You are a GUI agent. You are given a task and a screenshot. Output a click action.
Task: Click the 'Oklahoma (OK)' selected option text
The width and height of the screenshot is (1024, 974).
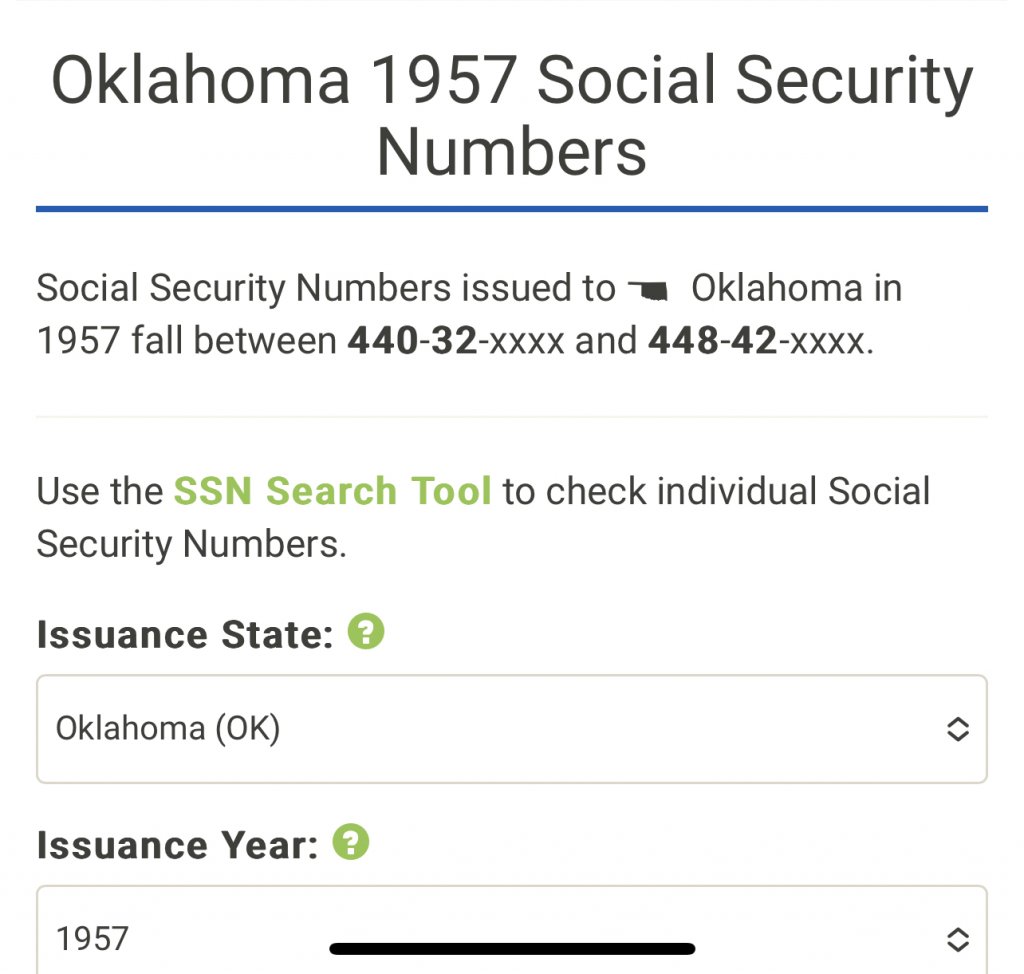pos(168,729)
